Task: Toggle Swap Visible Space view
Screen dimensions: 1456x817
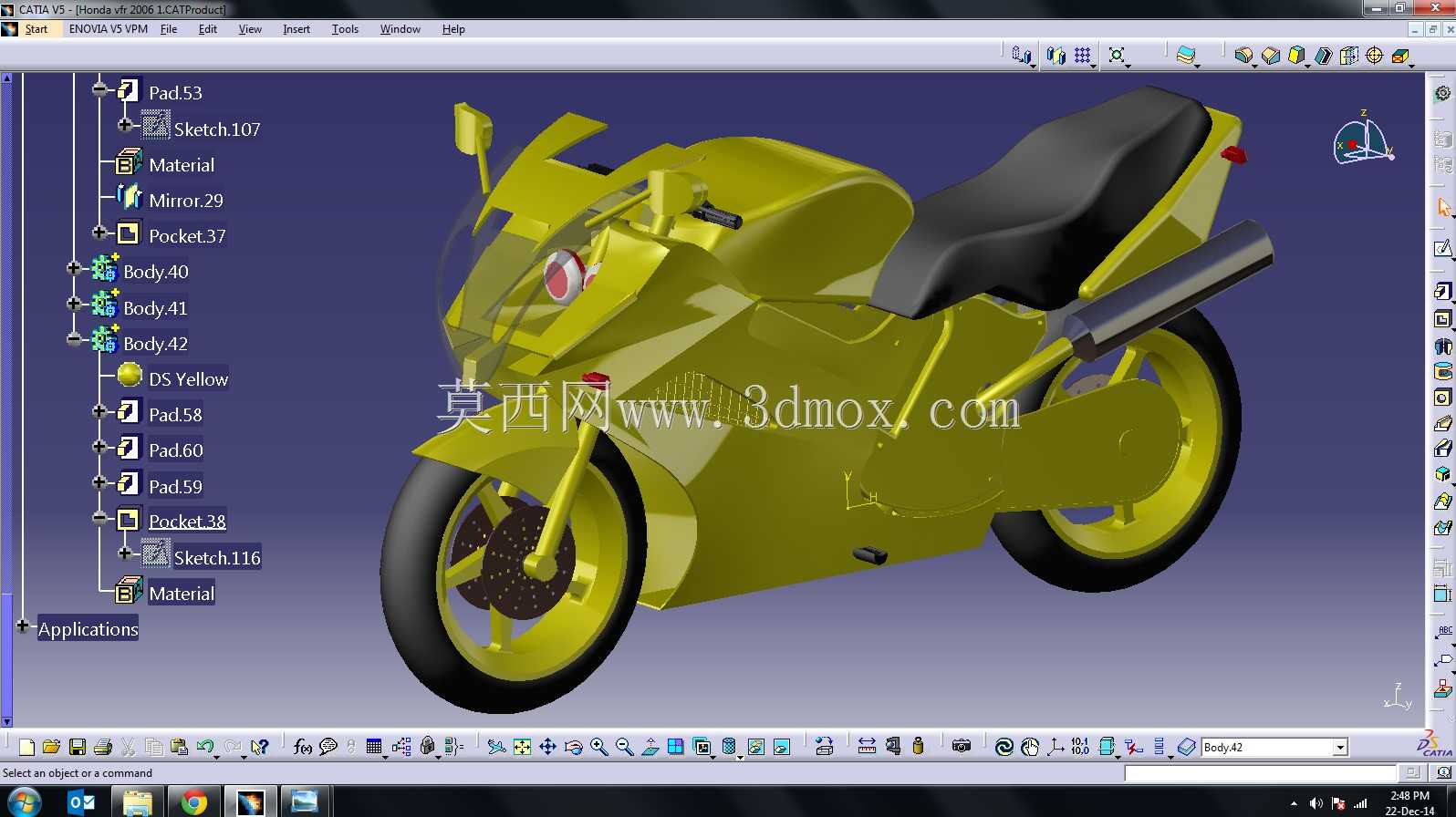Action: [x=782, y=747]
